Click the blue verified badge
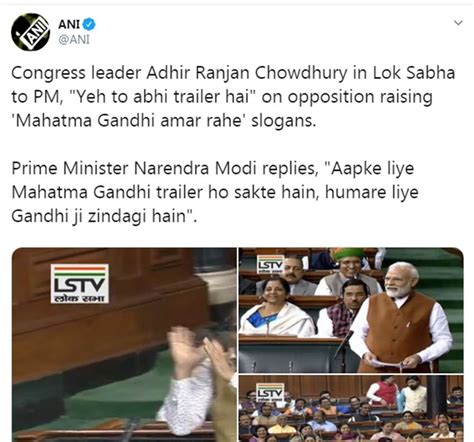The width and height of the screenshot is (474, 442). (89, 24)
